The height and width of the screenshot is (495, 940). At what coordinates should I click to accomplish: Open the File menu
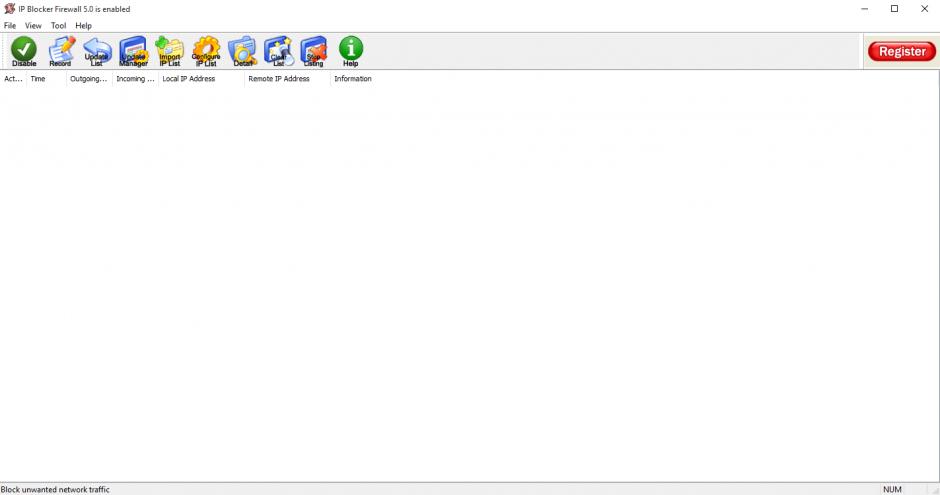[x=10, y=26]
